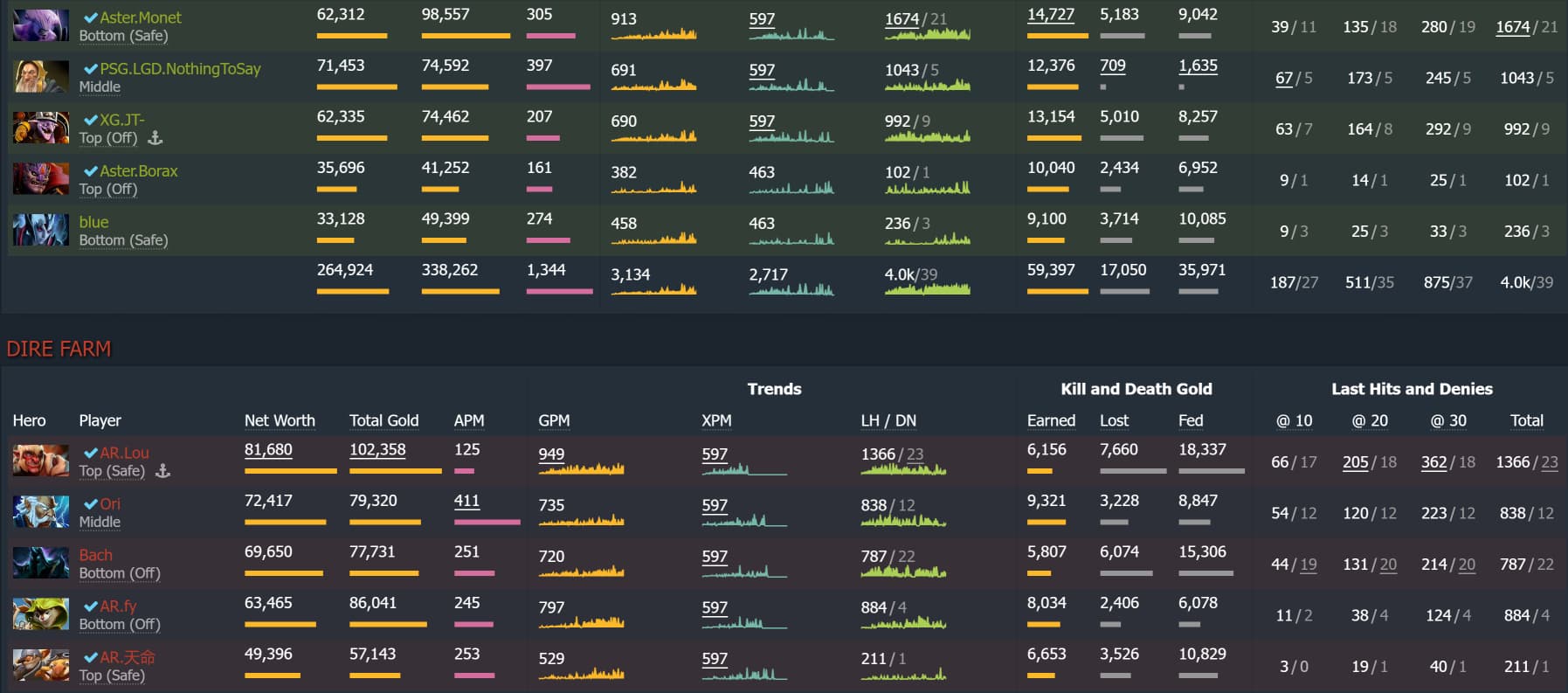Click the verified checkmark next to AR.fy
Viewport: 1568px width, 693px height.
(x=90, y=606)
